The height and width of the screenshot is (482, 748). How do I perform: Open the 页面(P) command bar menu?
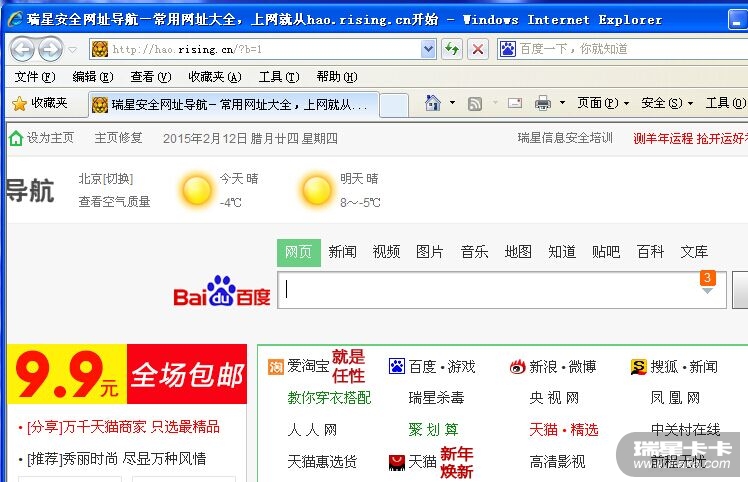603,103
